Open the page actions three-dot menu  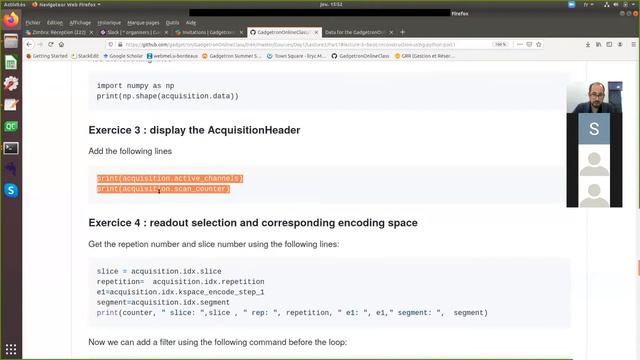point(520,44)
